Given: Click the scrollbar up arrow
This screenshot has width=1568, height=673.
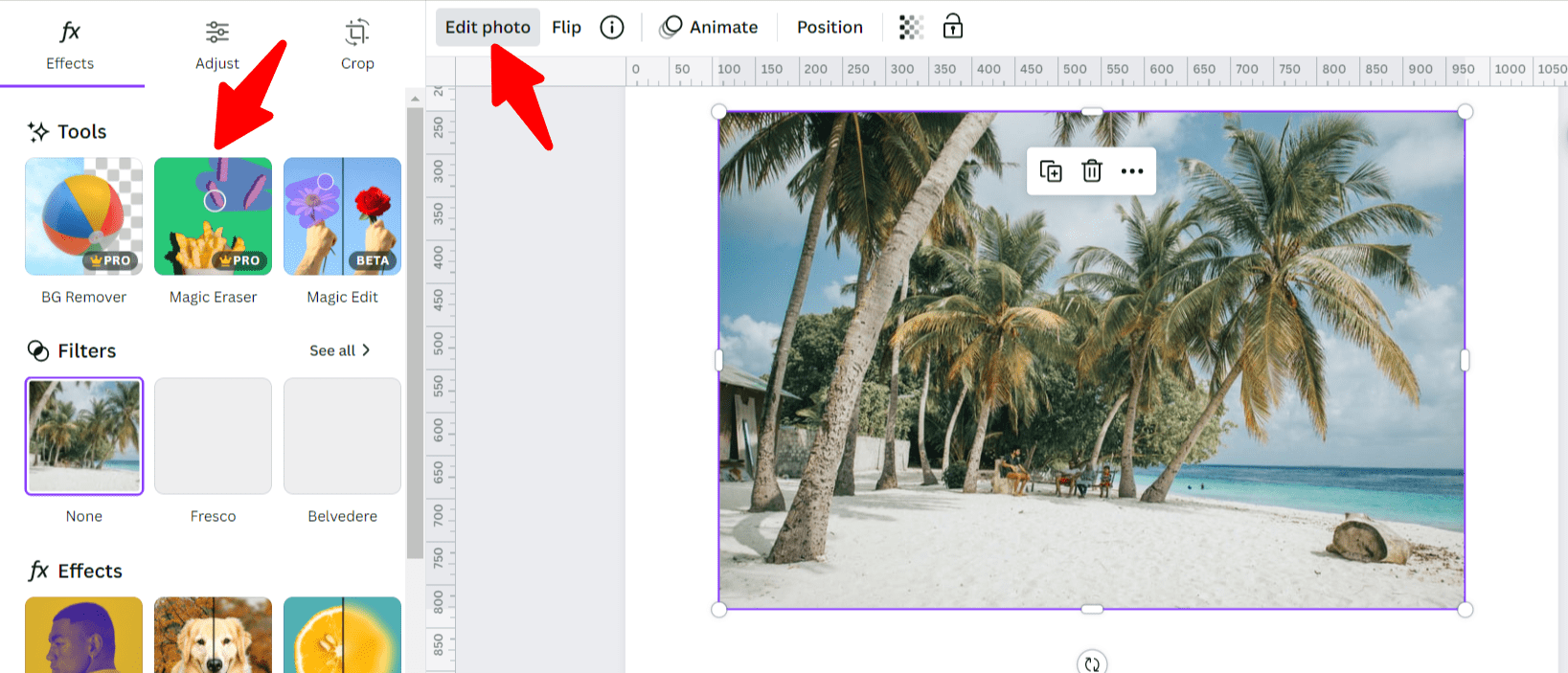Looking at the screenshot, I should [x=415, y=98].
